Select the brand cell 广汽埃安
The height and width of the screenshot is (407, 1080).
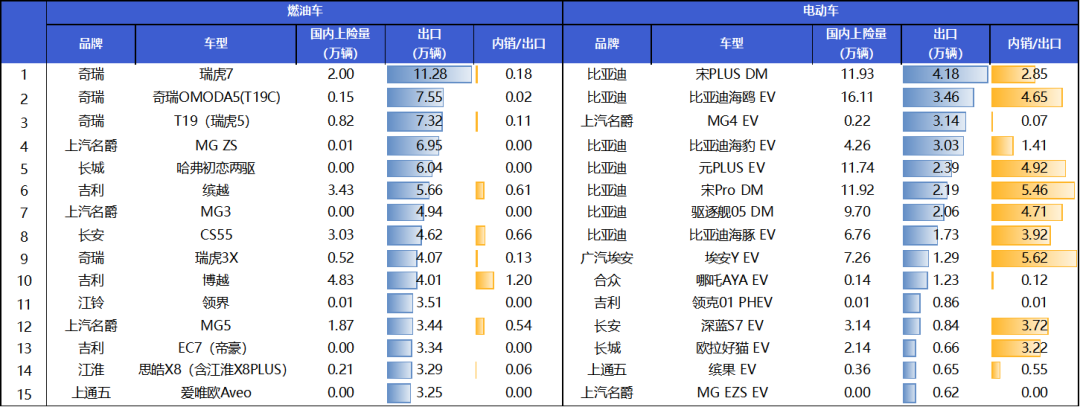608,258
